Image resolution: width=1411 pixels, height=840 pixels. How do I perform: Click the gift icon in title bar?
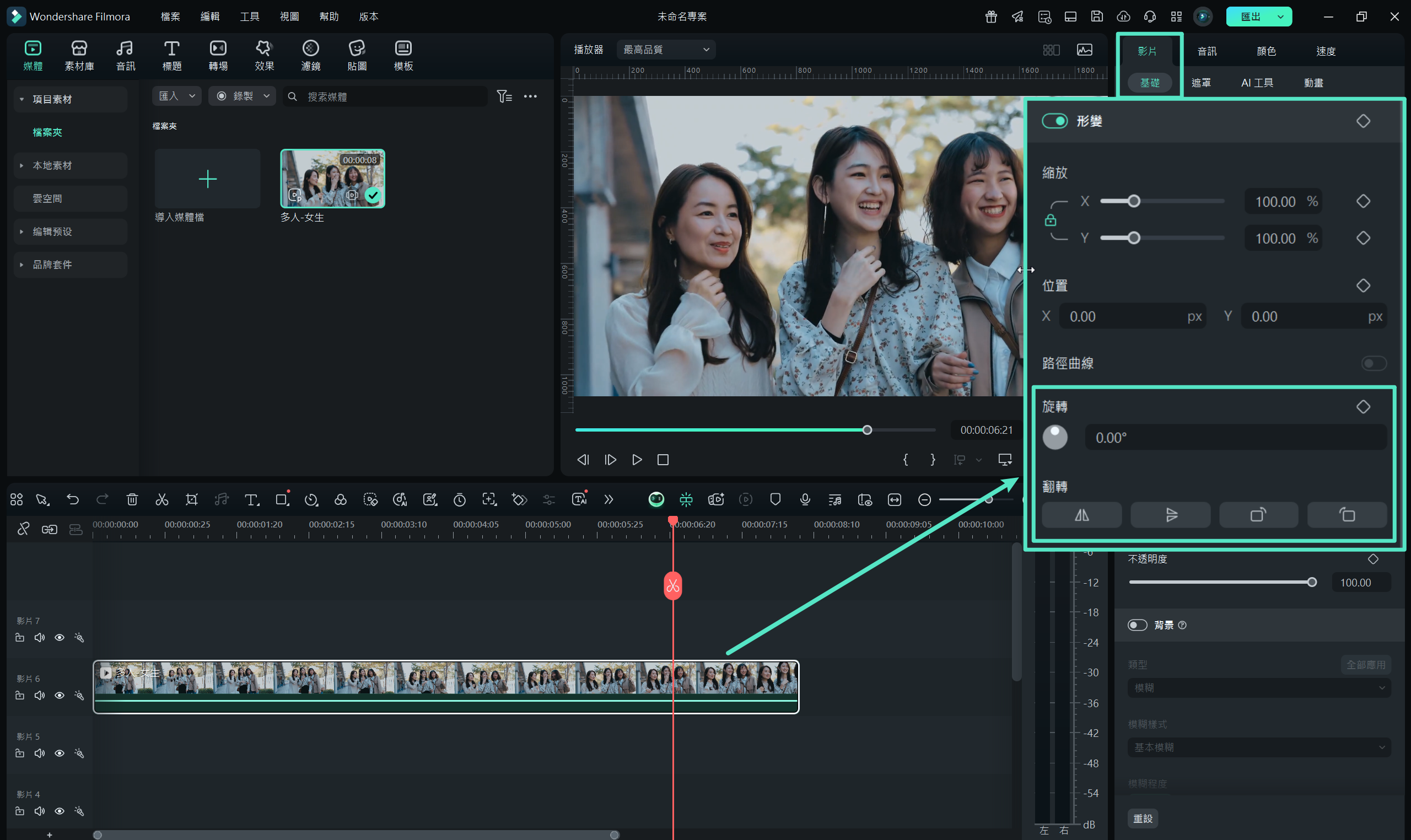click(x=991, y=17)
